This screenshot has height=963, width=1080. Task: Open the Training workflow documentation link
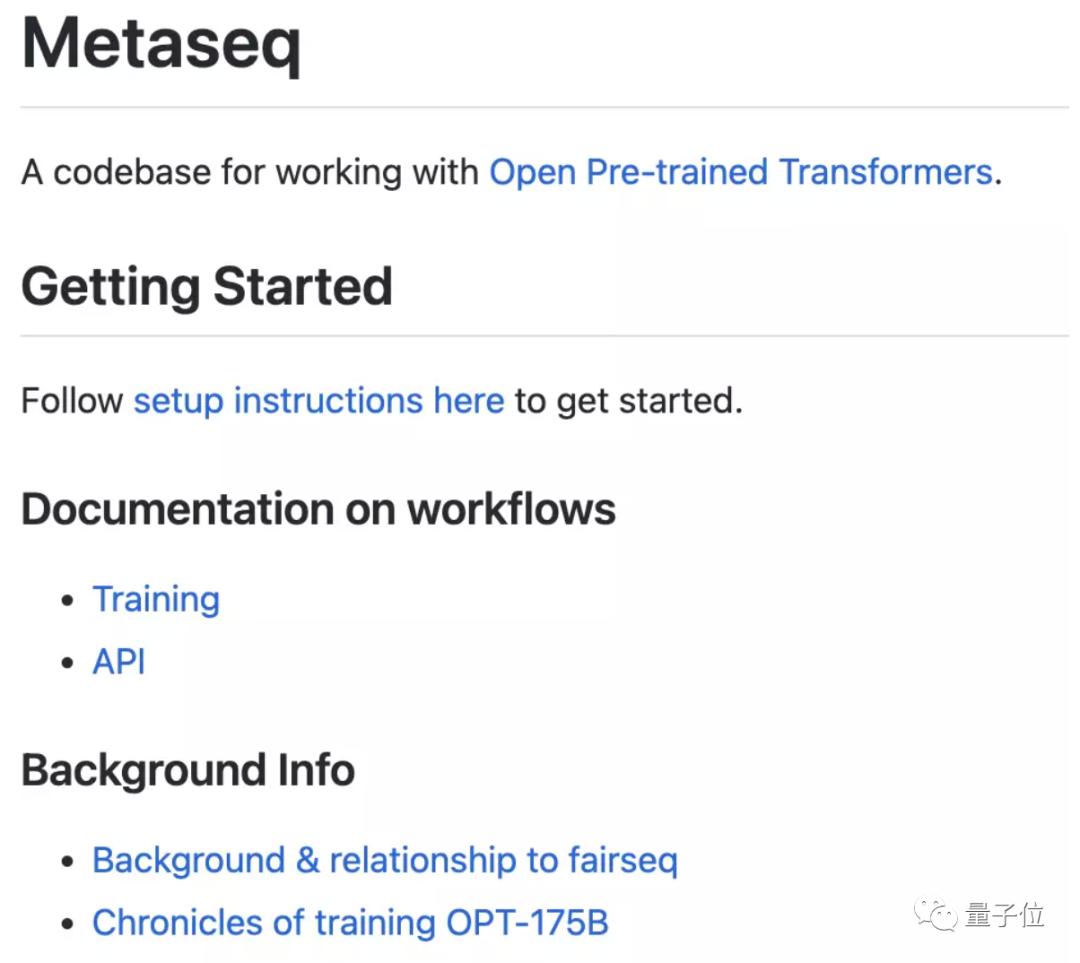tap(156, 599)
